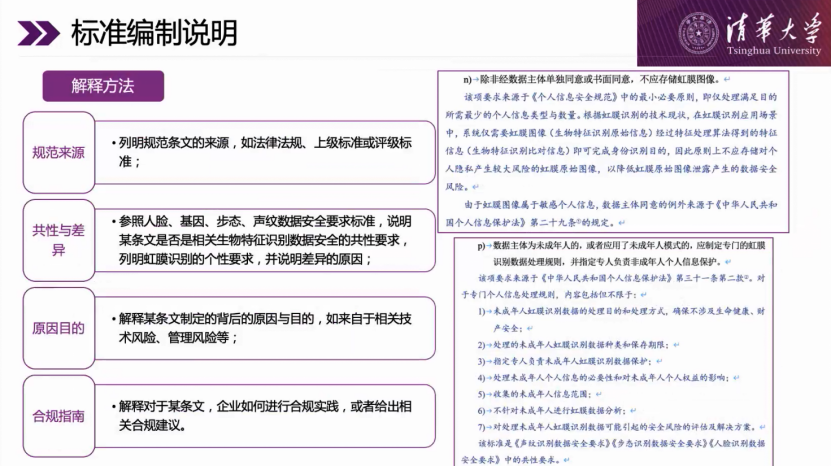Click the double-chevron icon beside the title
This screenshot has height=466, width=831.
[x=38, y=33]
